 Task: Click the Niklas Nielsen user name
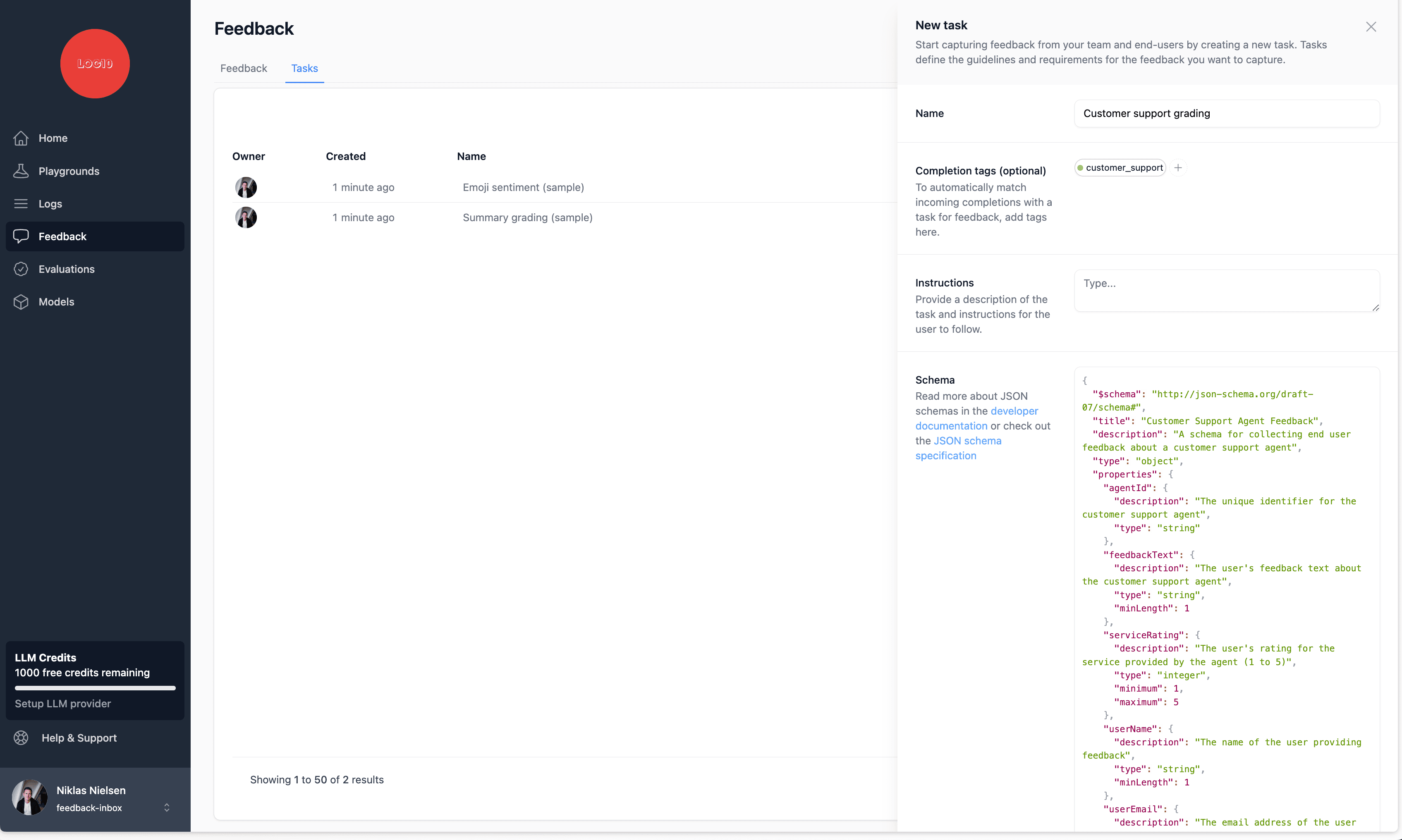[91, 790]
